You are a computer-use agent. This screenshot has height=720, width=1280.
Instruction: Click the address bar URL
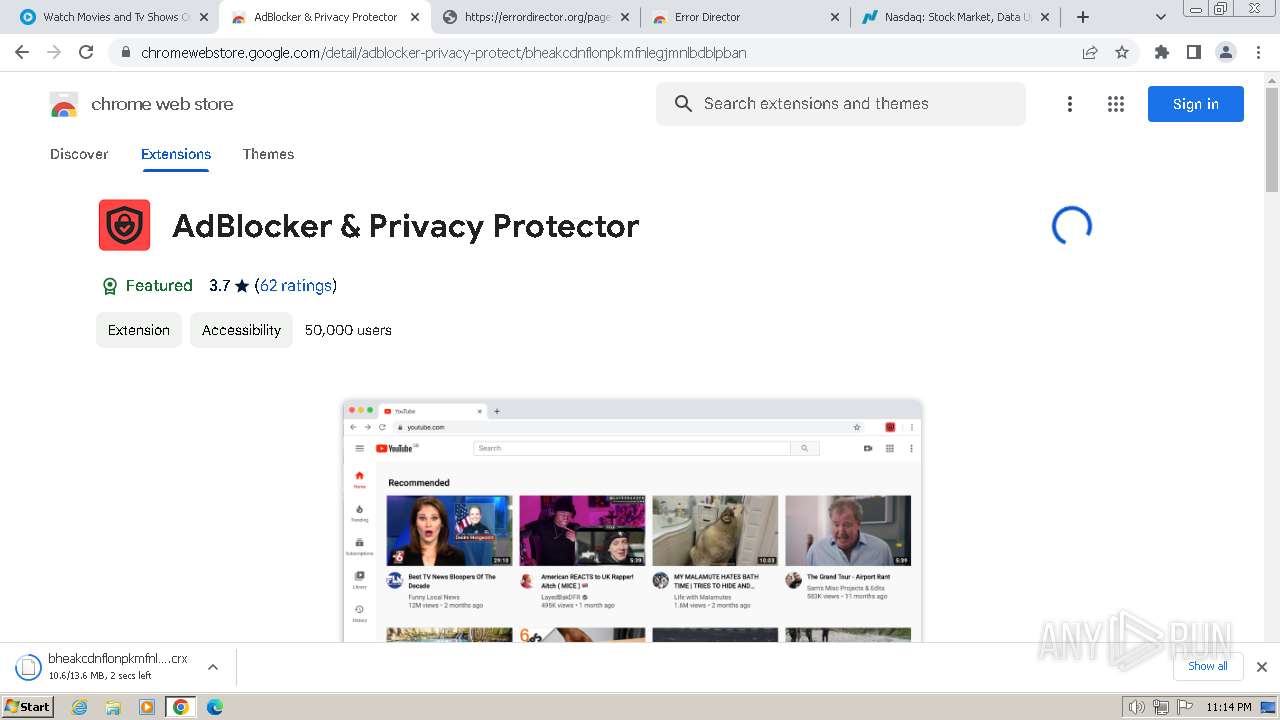(x=444, y=53)
